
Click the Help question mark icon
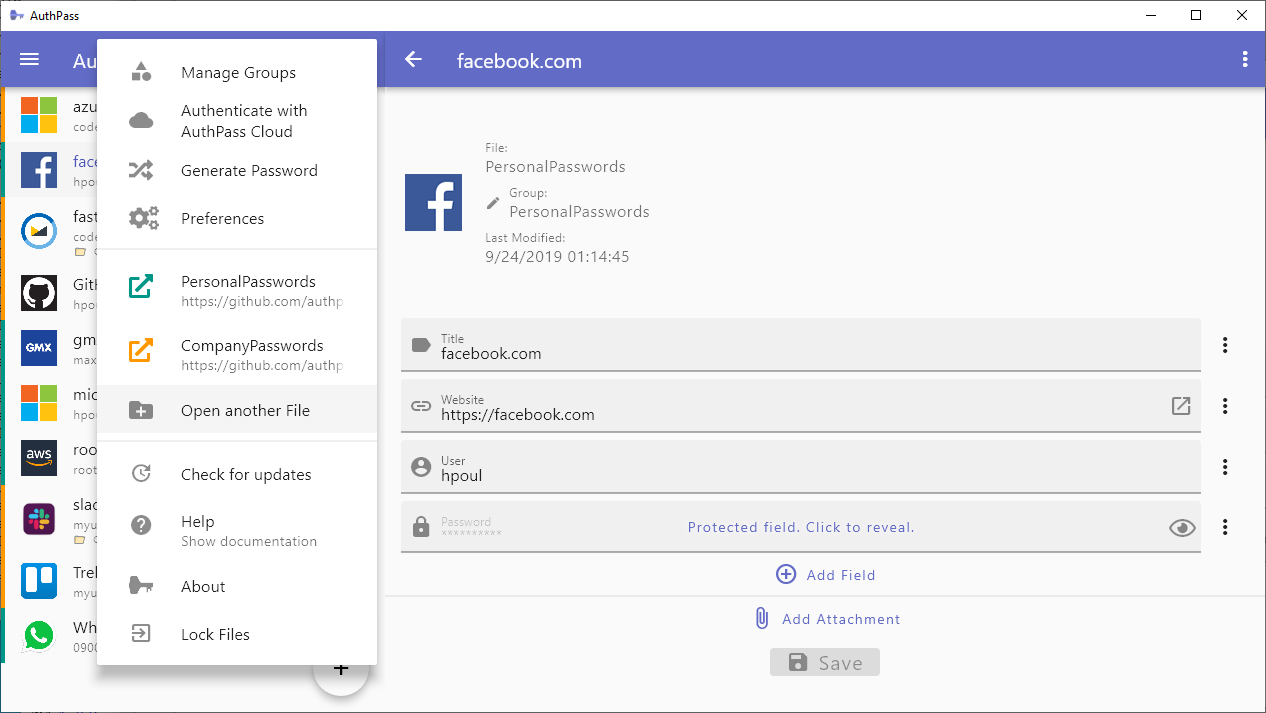[141, 526]
